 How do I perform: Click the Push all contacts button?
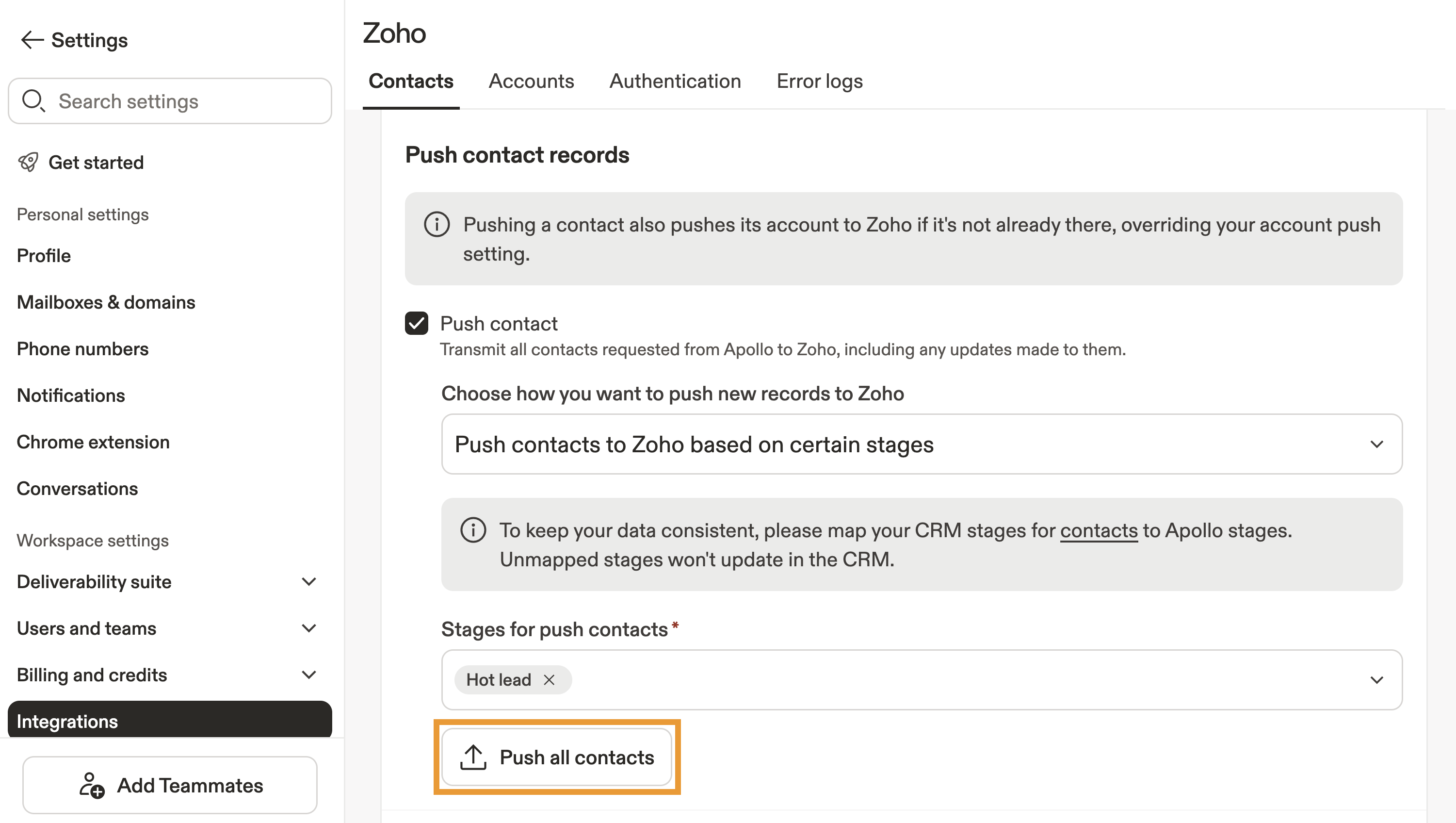[576, 757]
